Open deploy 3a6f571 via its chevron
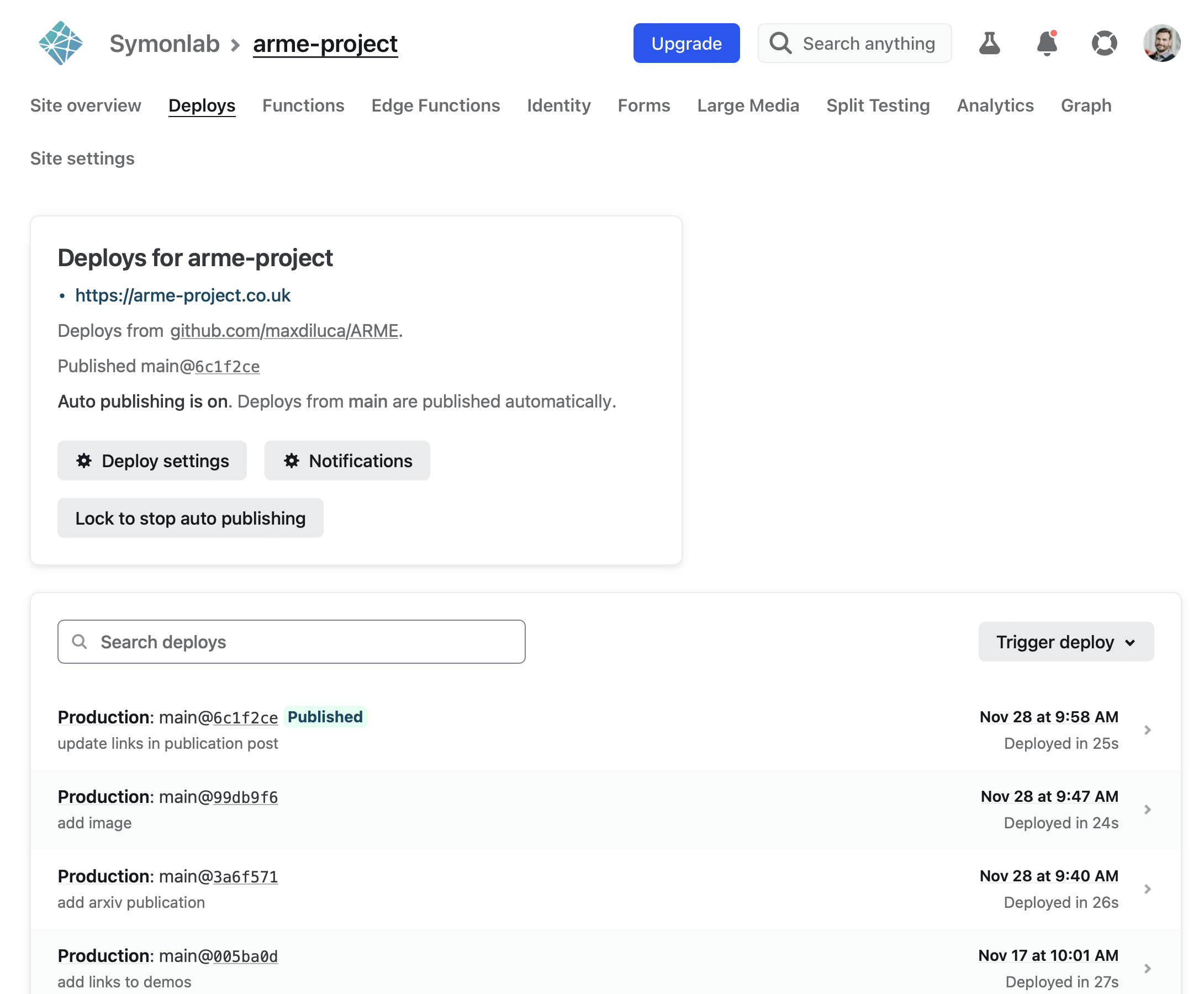This screenshot has width=1204, height=994. [1147, 889]
